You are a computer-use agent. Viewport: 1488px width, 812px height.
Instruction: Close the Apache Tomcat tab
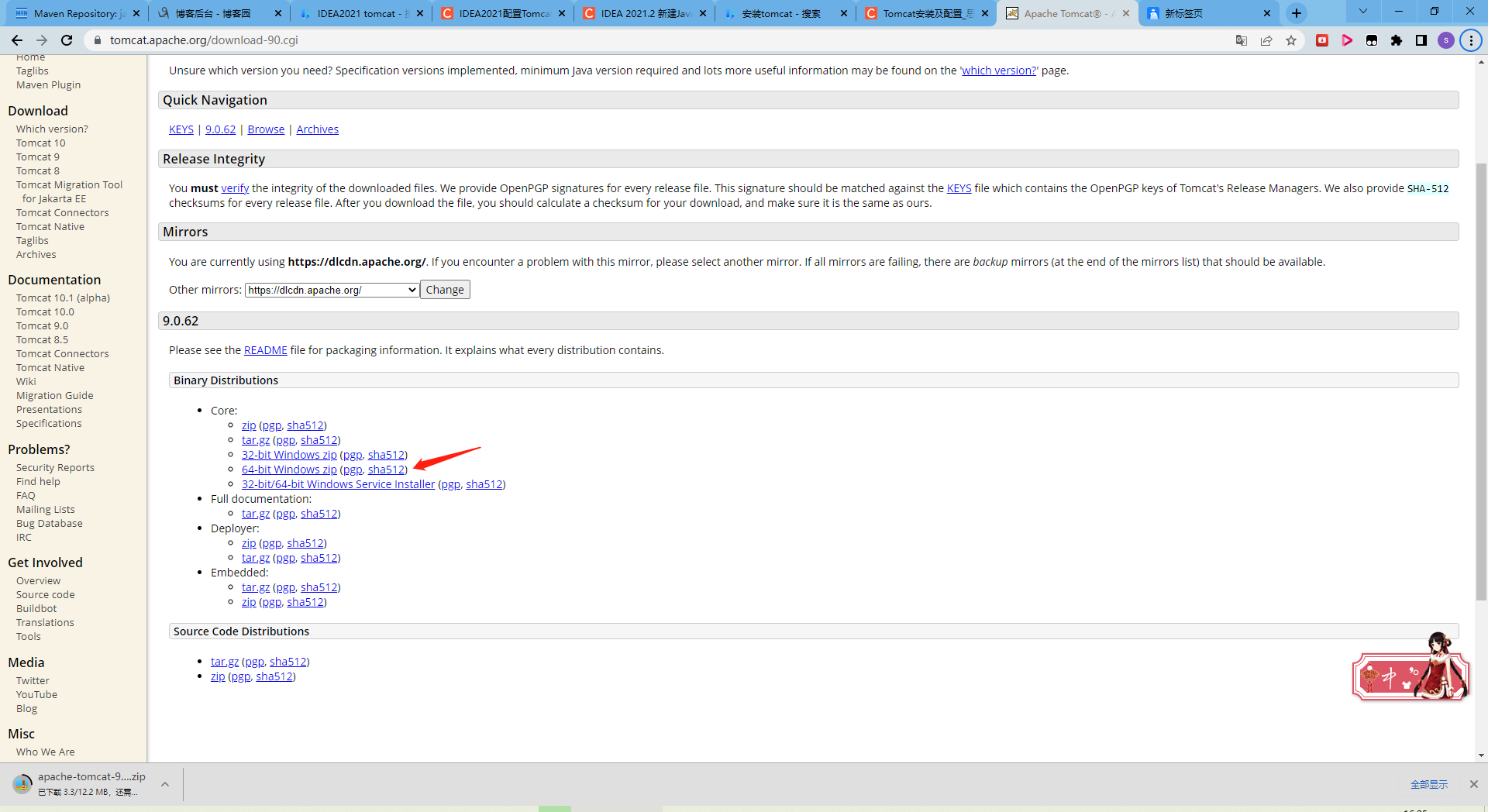coord(1126,13)
